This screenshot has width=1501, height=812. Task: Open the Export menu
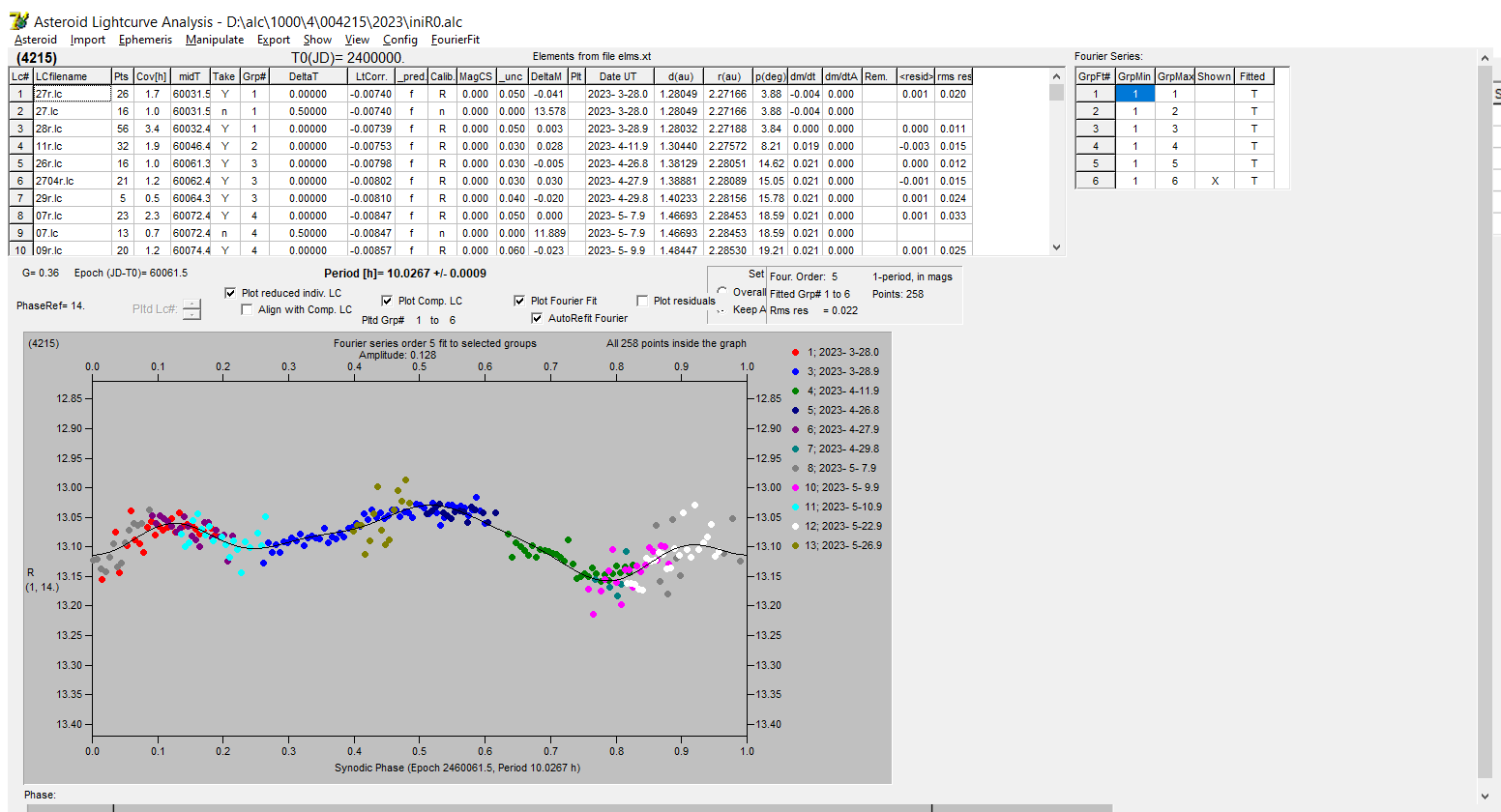tap(274, 40)
